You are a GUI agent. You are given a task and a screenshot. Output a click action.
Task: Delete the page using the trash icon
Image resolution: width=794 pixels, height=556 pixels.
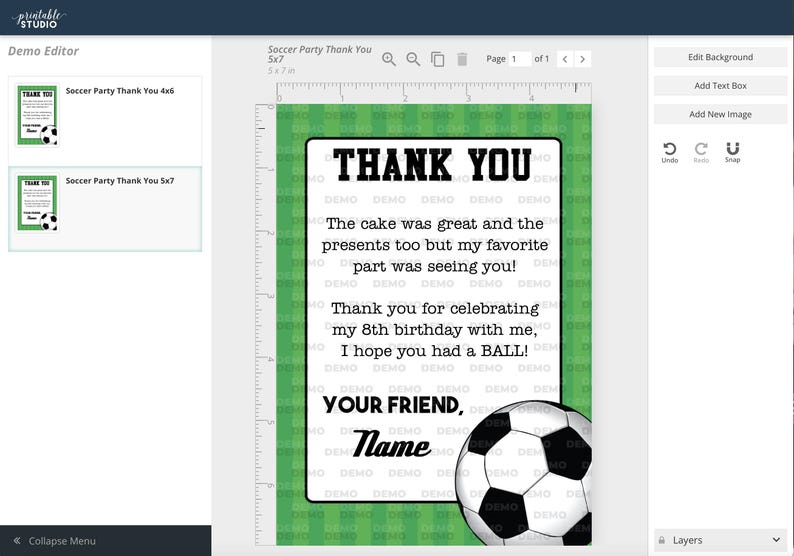point(462,59)
